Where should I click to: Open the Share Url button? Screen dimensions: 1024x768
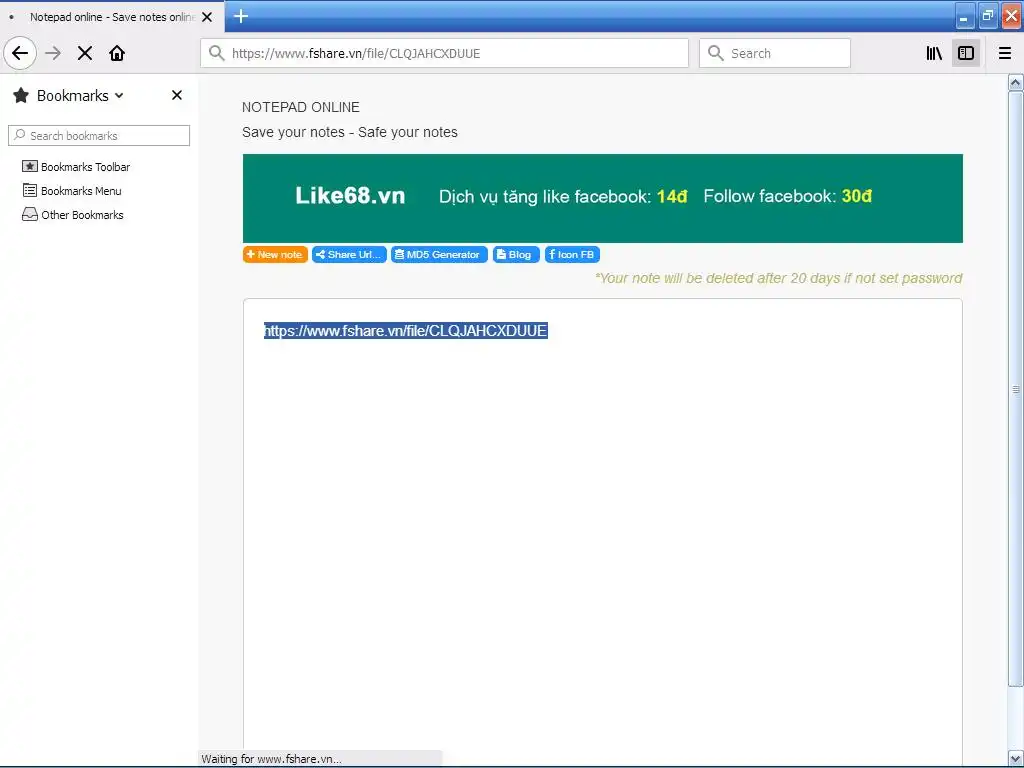point(349,255)
